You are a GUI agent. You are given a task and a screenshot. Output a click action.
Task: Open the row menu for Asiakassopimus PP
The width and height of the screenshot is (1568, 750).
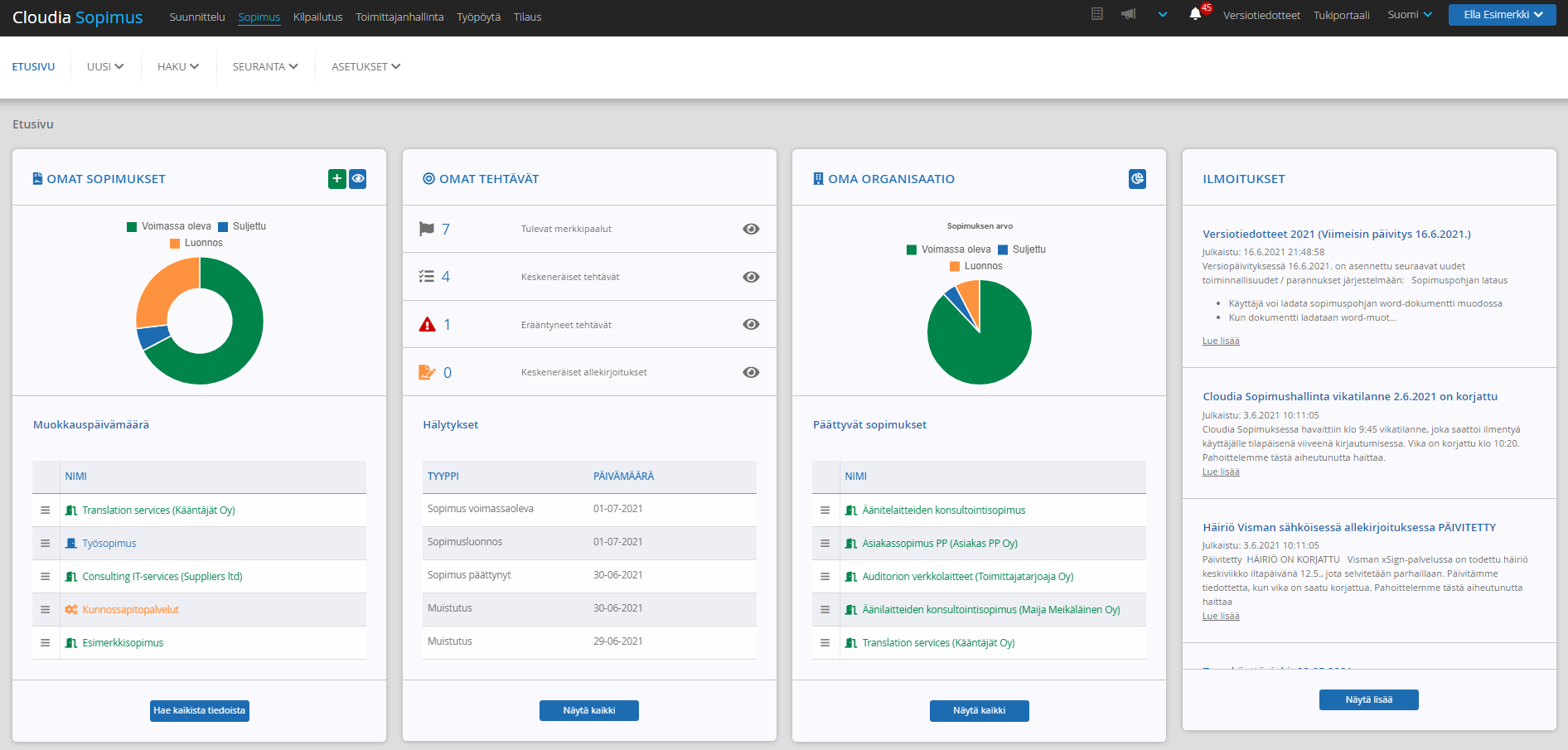825,543
